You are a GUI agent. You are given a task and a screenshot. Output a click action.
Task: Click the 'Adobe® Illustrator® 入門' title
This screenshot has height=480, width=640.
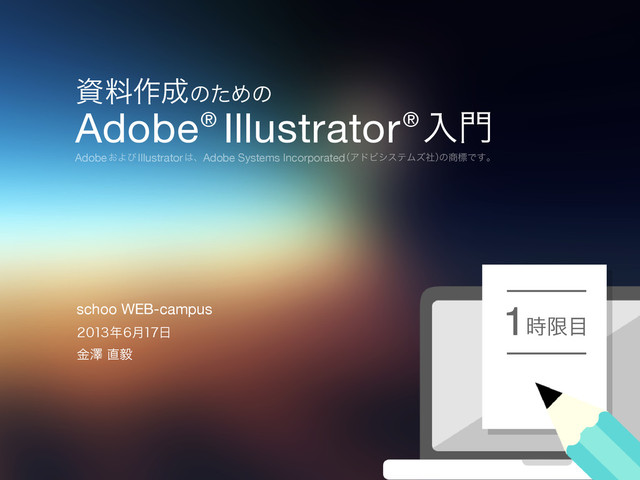click(x=283, y=128)
